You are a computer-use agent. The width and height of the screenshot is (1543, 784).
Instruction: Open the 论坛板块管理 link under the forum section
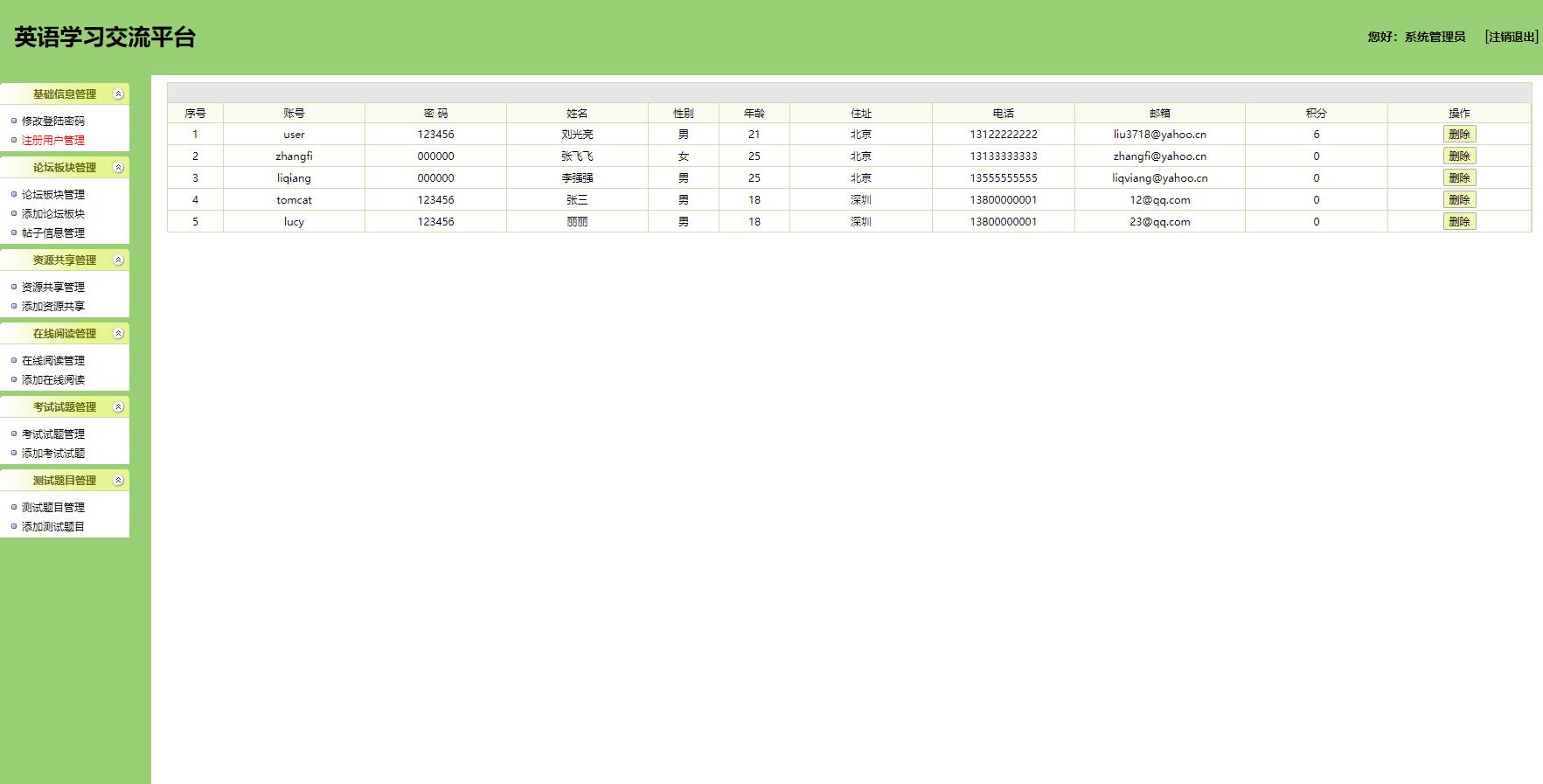(x=53, y=195)
